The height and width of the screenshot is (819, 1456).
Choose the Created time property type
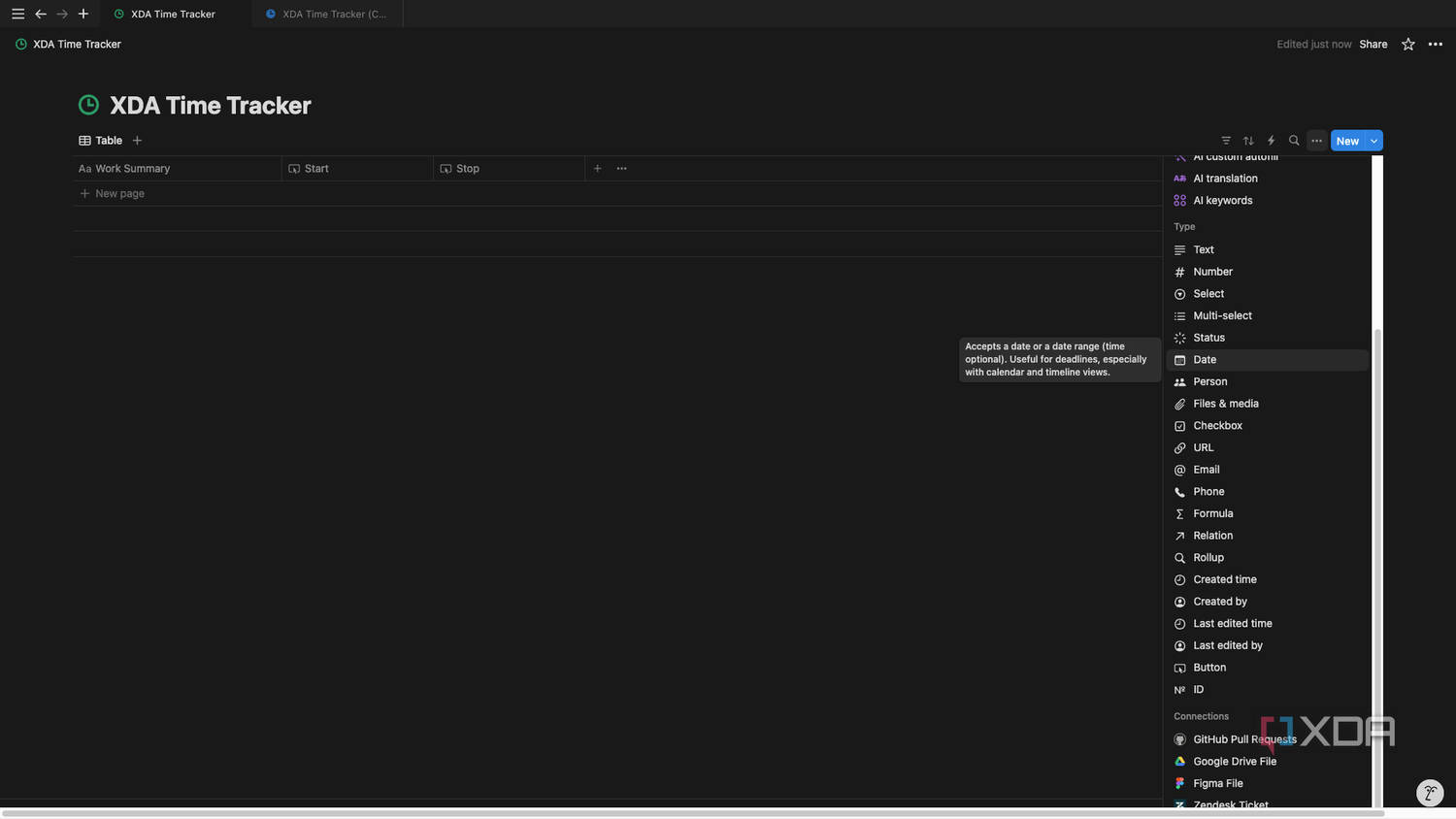(1267, 579)
